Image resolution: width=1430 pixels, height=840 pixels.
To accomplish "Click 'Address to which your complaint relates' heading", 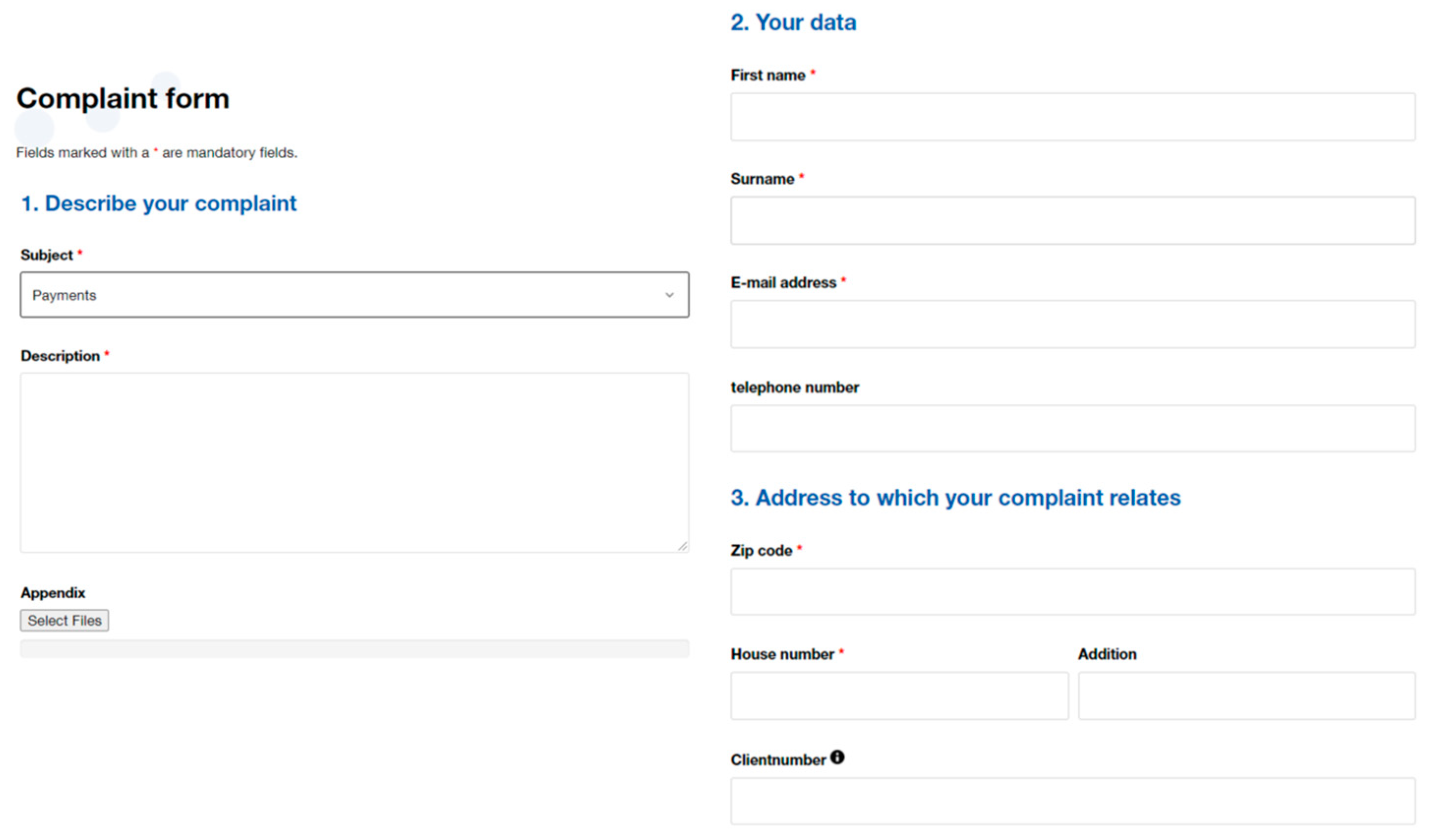I will click(956, 498).
